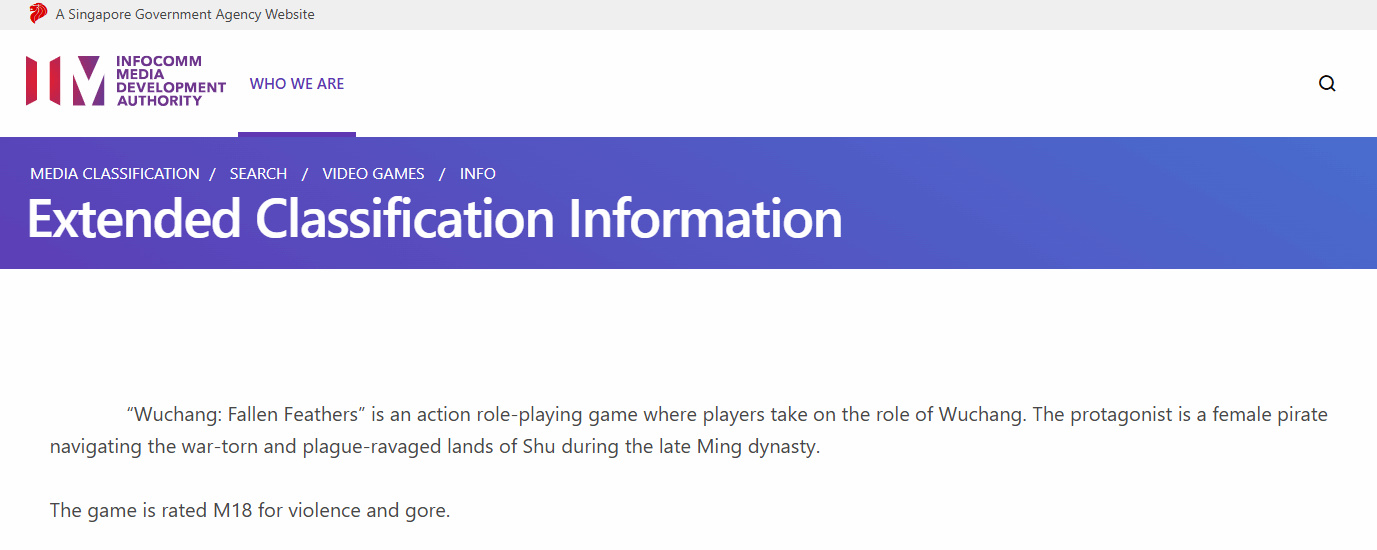Open the VIDEO GAMES breadcrumb link
Image resolution: width=1377 pixels, height=550 pixels.
tap(373, 174)
